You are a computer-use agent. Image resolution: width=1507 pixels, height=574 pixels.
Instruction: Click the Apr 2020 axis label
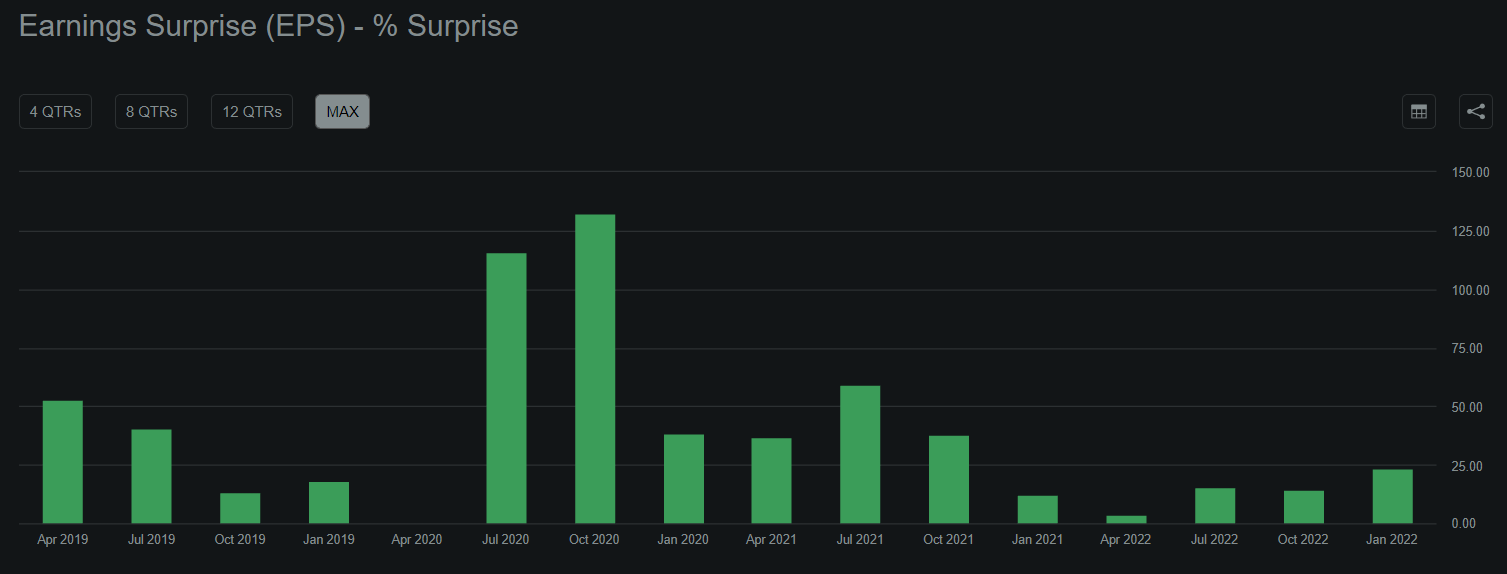tap(417, 540)
